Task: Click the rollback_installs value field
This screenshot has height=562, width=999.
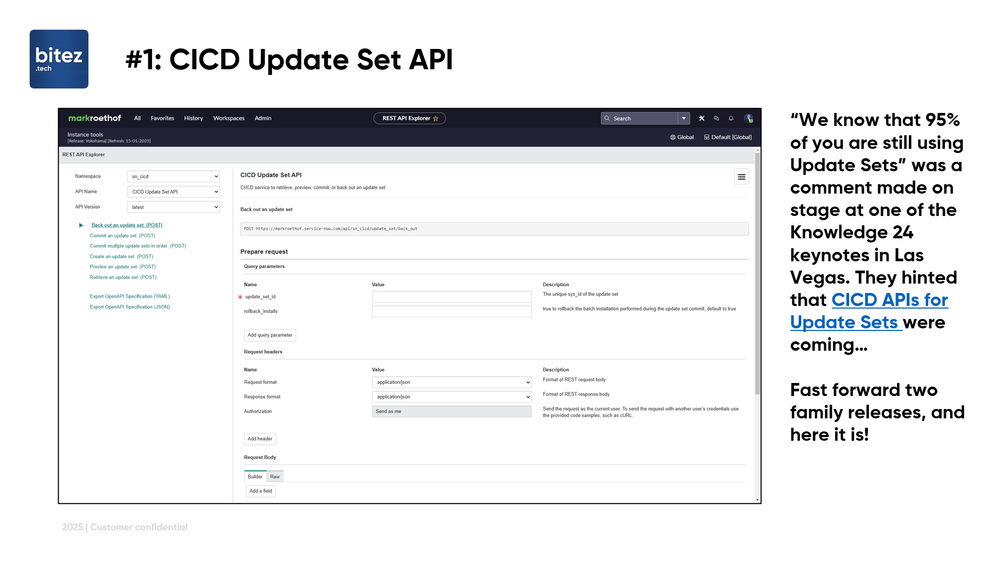Action: (x=452, y=312)
